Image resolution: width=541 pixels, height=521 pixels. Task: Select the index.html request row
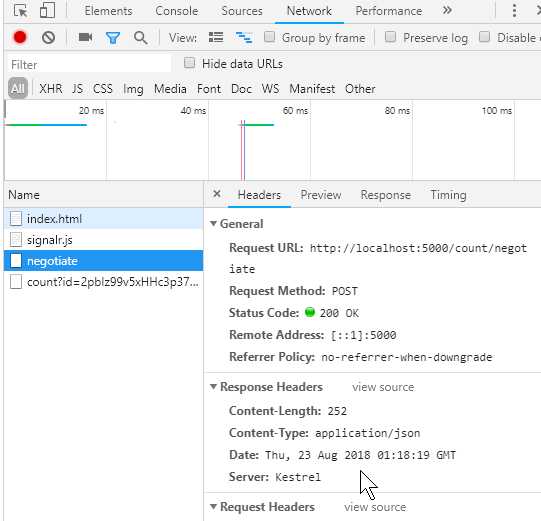[104, 218]
